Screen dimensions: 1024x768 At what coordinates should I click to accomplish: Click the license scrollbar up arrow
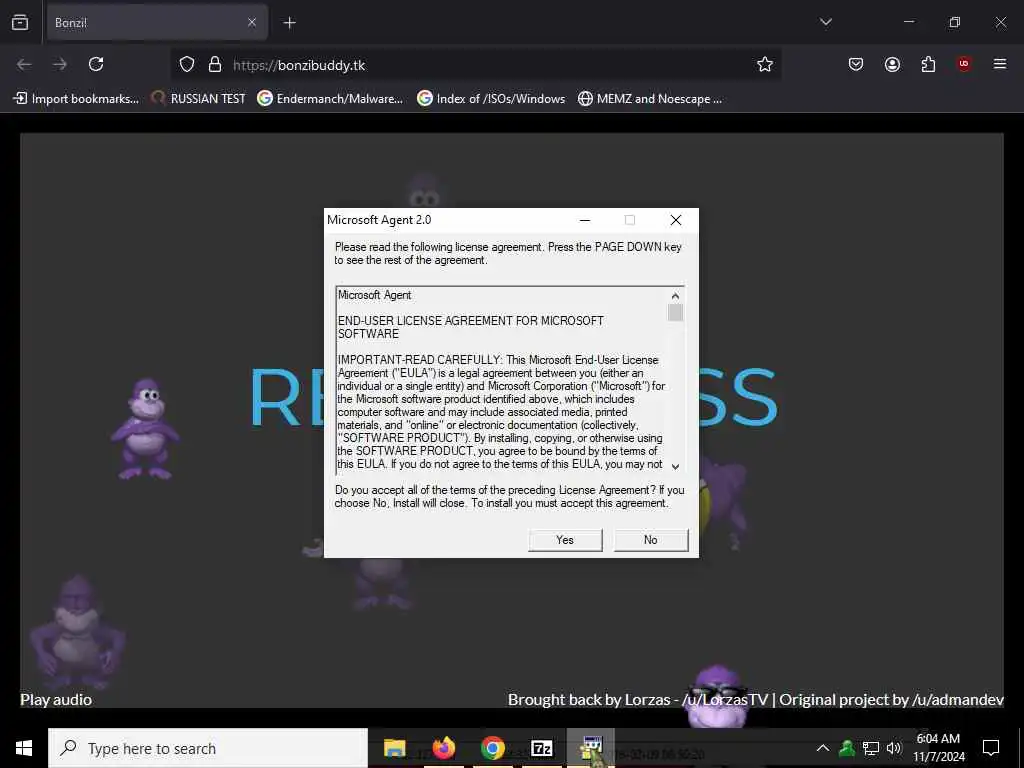pos(675,296)
